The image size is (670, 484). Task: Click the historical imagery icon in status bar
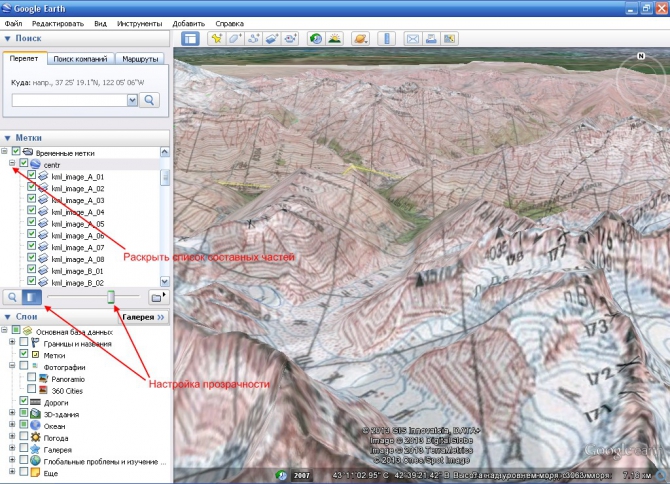pyautogui.click(x=281, y=475)
